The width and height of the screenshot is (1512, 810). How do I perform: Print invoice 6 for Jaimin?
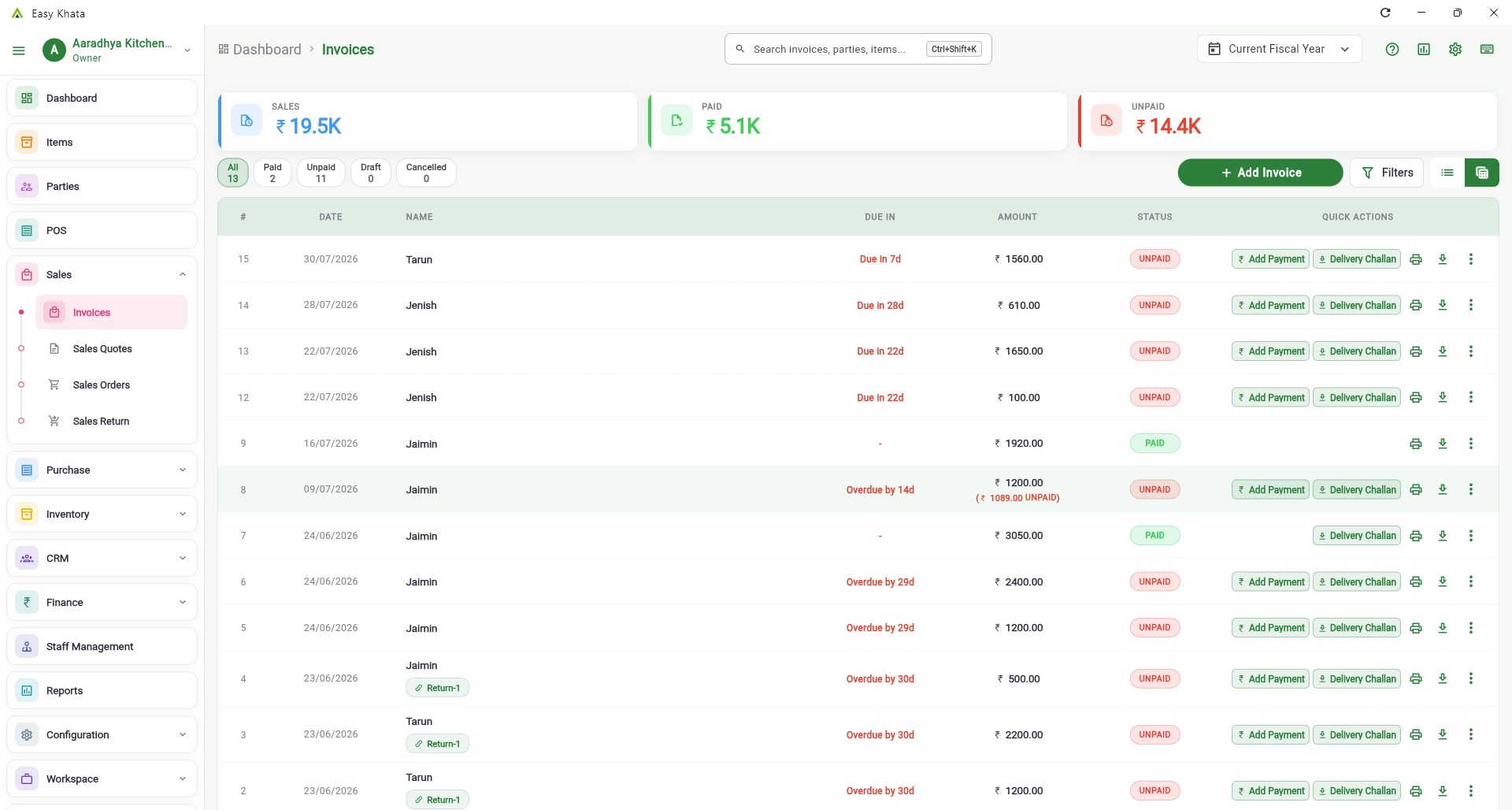[x=1416, y=581]
